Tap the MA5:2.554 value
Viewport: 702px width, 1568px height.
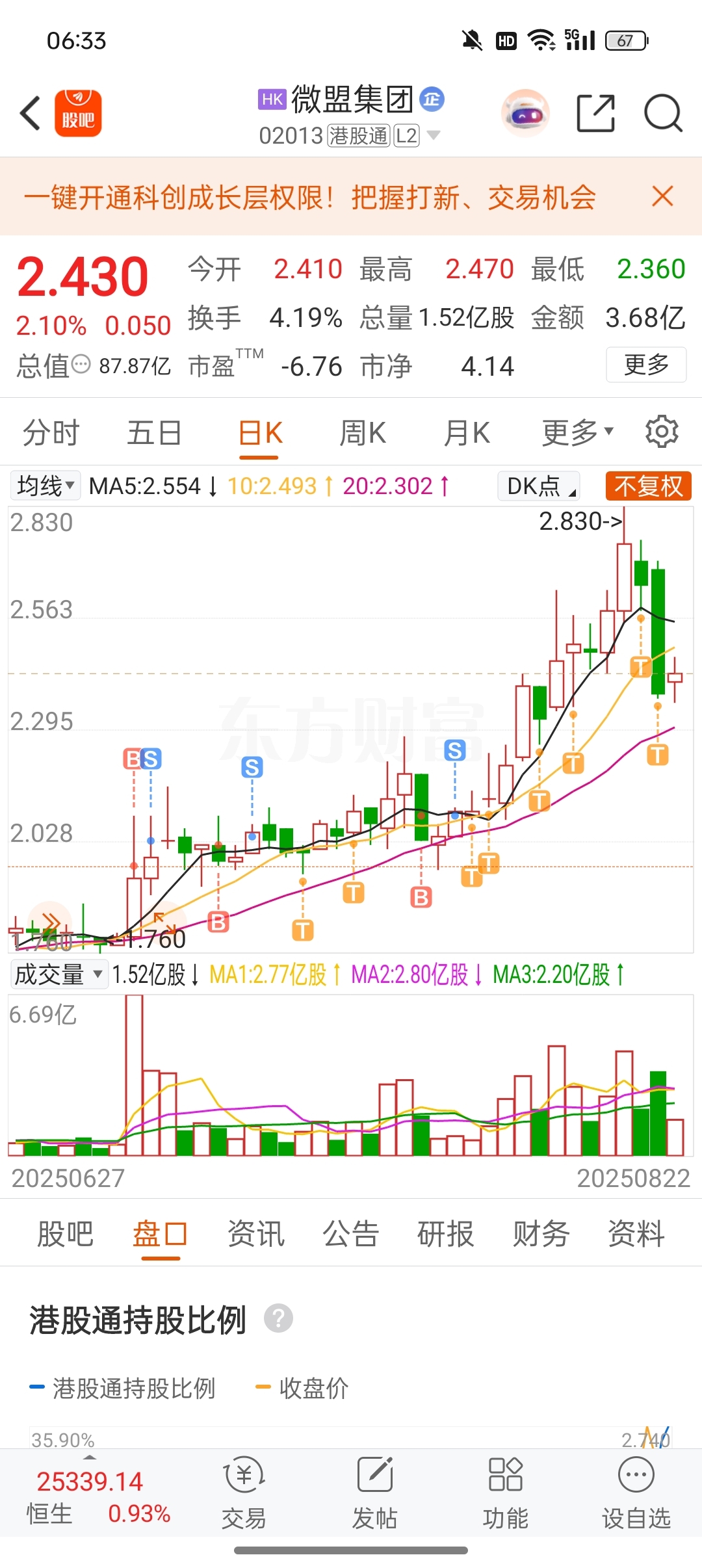coord(144,486)
